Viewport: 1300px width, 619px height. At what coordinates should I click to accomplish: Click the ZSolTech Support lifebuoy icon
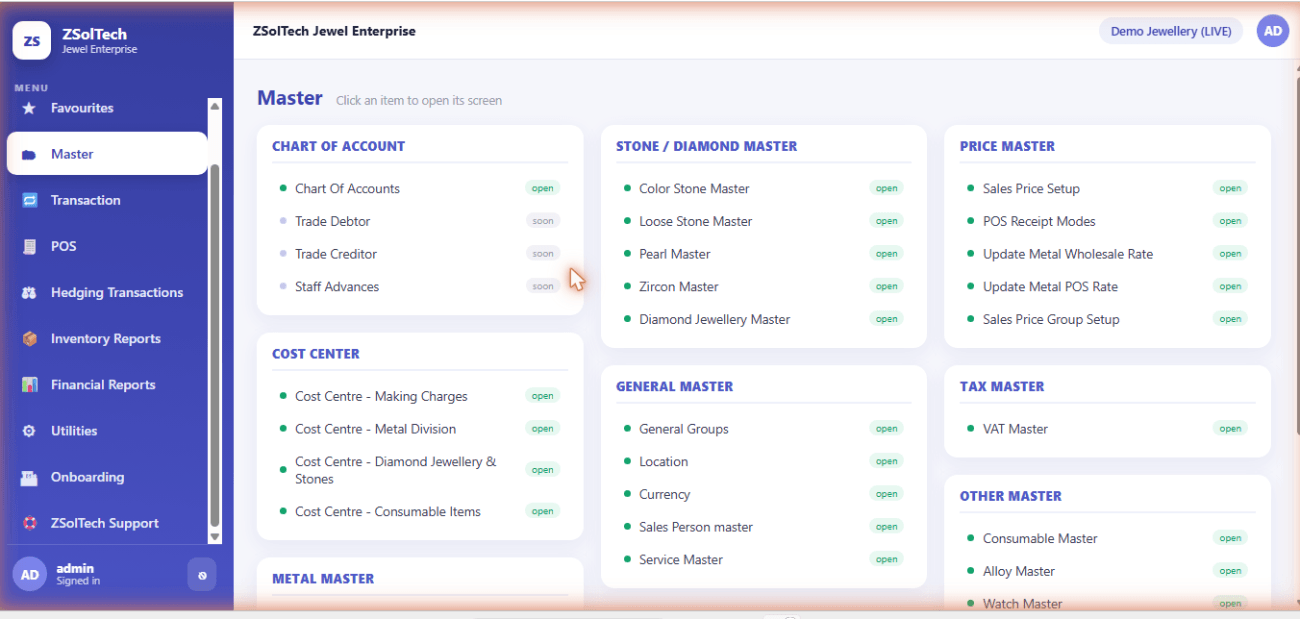point(29,523)
